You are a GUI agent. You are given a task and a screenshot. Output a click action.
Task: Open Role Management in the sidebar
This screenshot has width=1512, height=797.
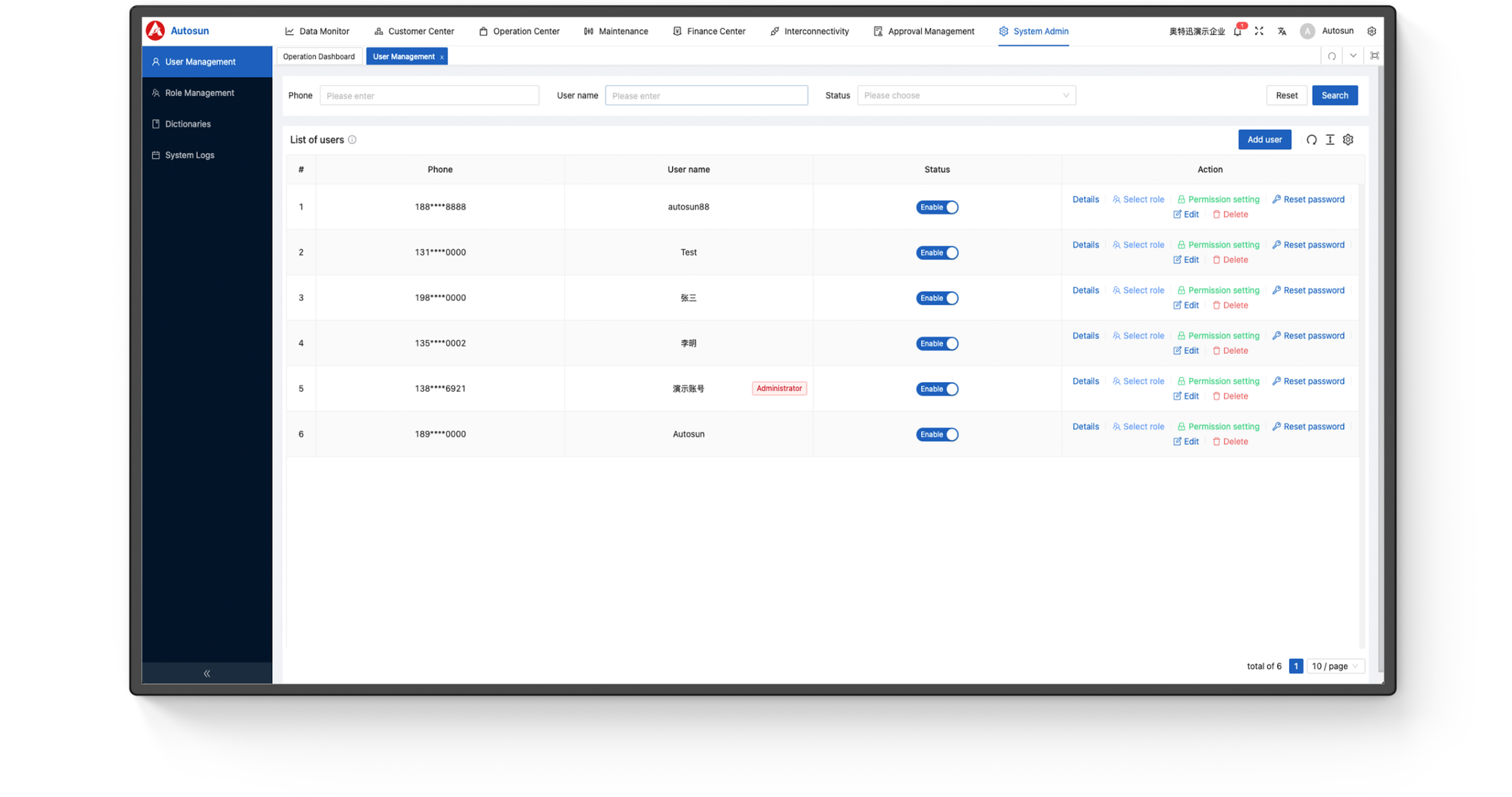(x=199, y=93)
